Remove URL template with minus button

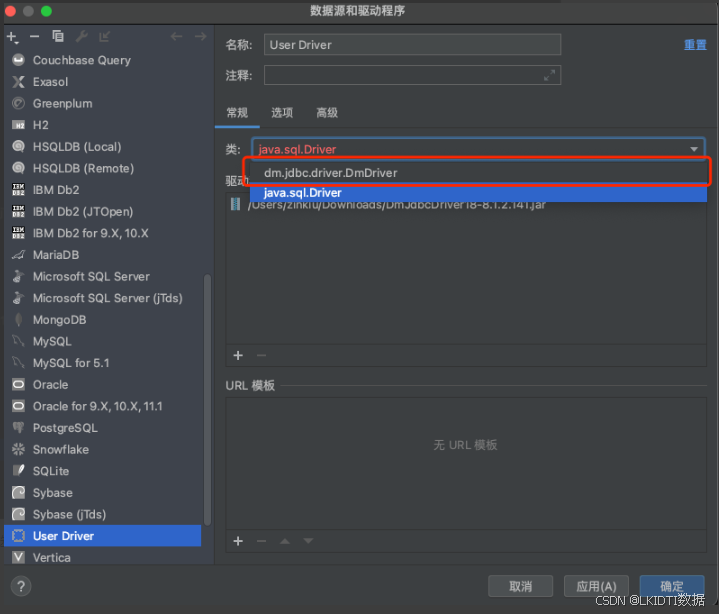[x=261, y=541]
